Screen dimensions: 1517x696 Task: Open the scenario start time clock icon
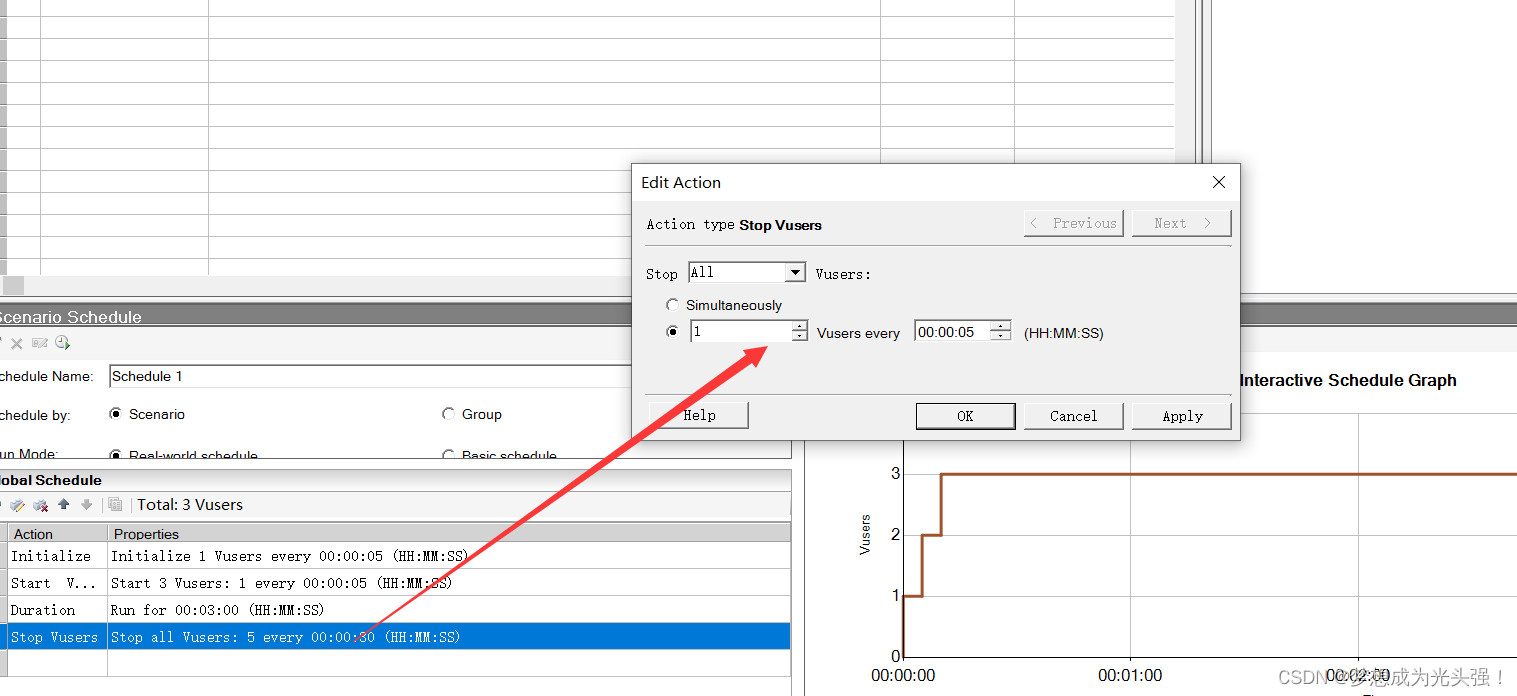coord(63,343)
